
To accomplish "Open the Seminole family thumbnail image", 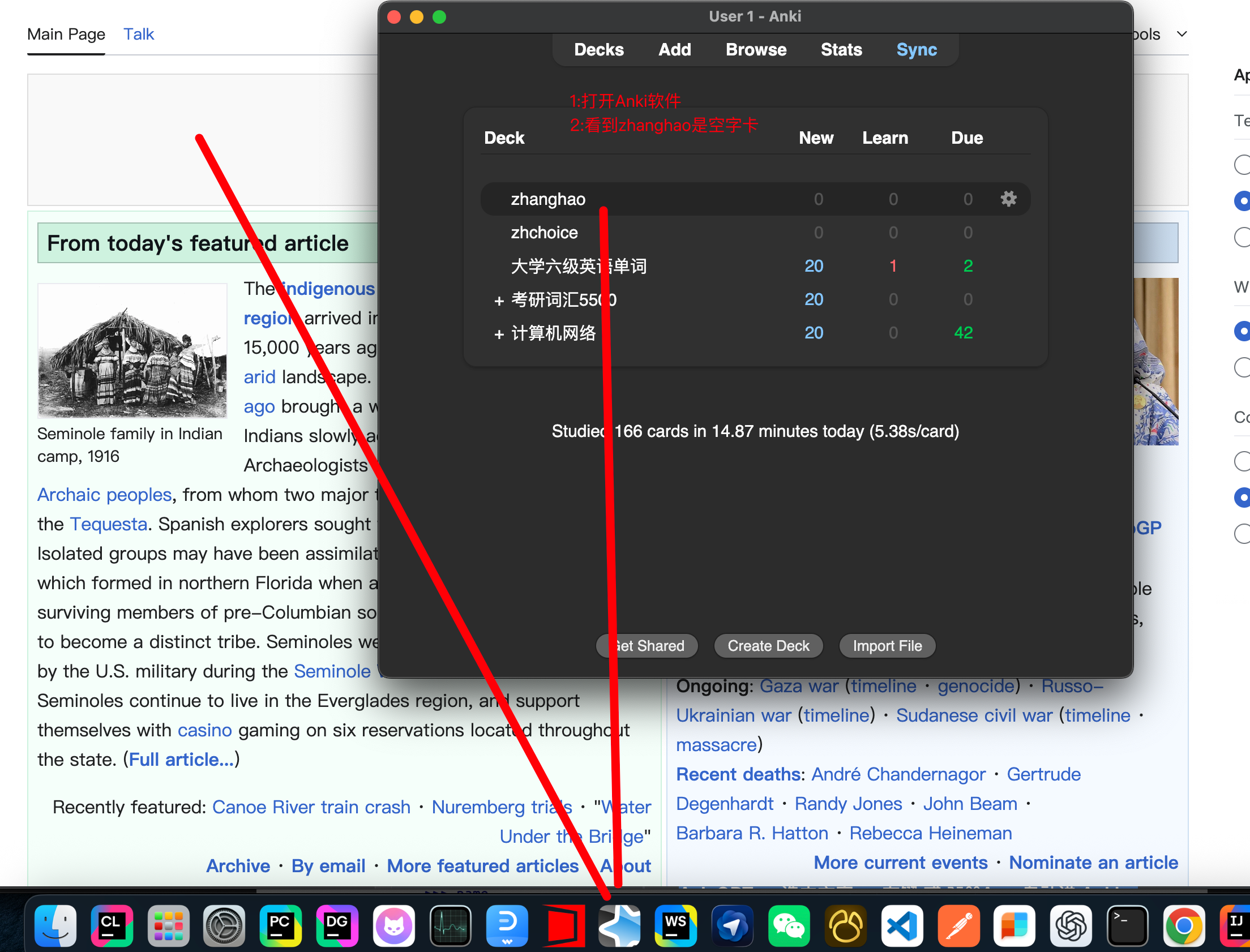I will pos(132,350).
